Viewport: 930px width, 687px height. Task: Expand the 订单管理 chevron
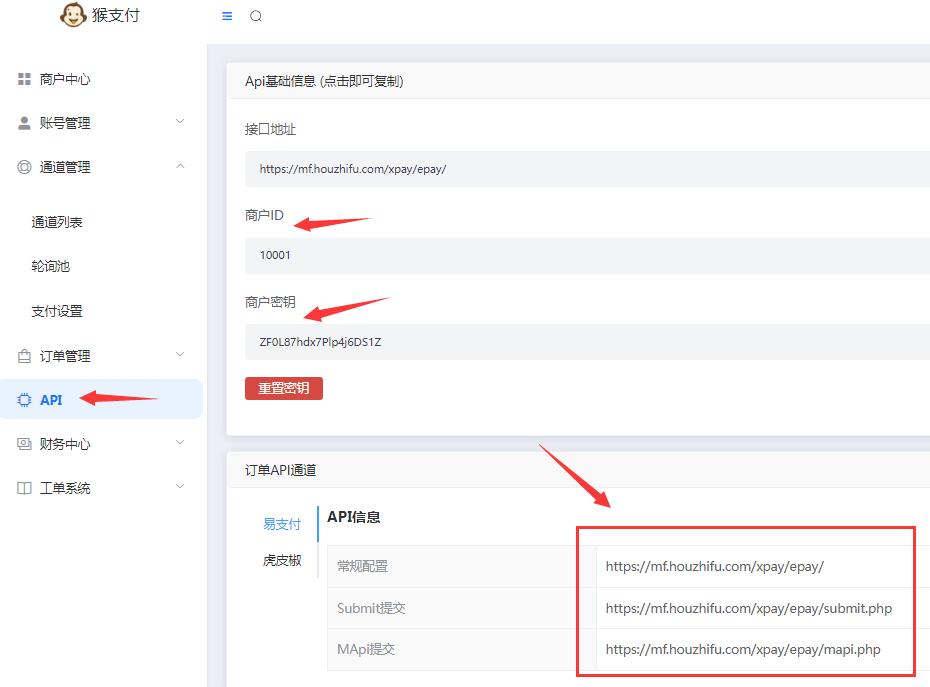pyautogui.click(x=180, y=355)
